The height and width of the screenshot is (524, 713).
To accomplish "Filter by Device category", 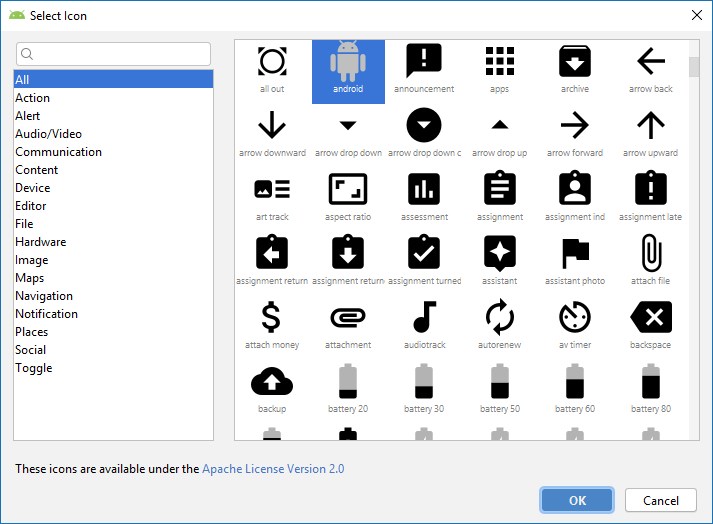I will [113, 188].
